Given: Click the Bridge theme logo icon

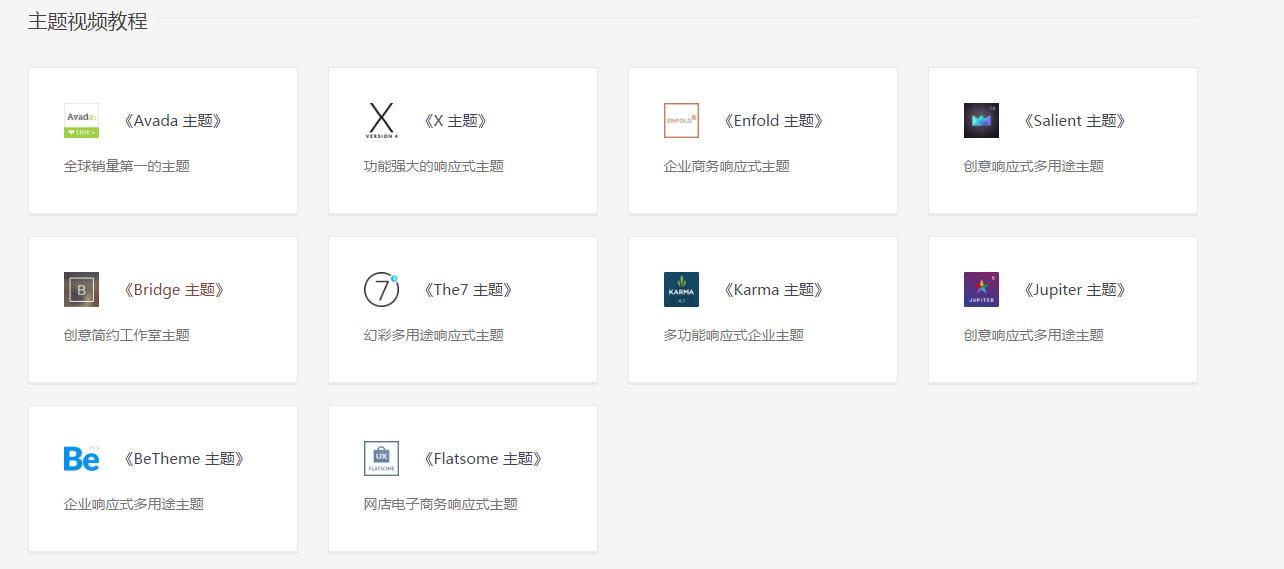Looking at the screenshot, I should coord(81,289).
